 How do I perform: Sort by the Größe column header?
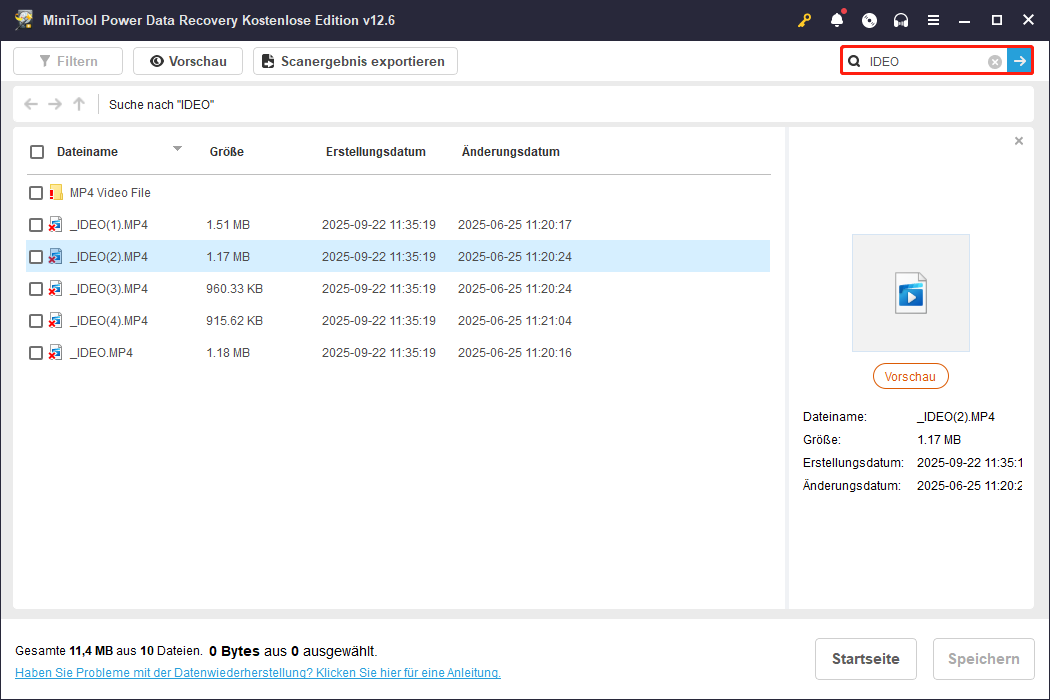[x=227, y=152]
